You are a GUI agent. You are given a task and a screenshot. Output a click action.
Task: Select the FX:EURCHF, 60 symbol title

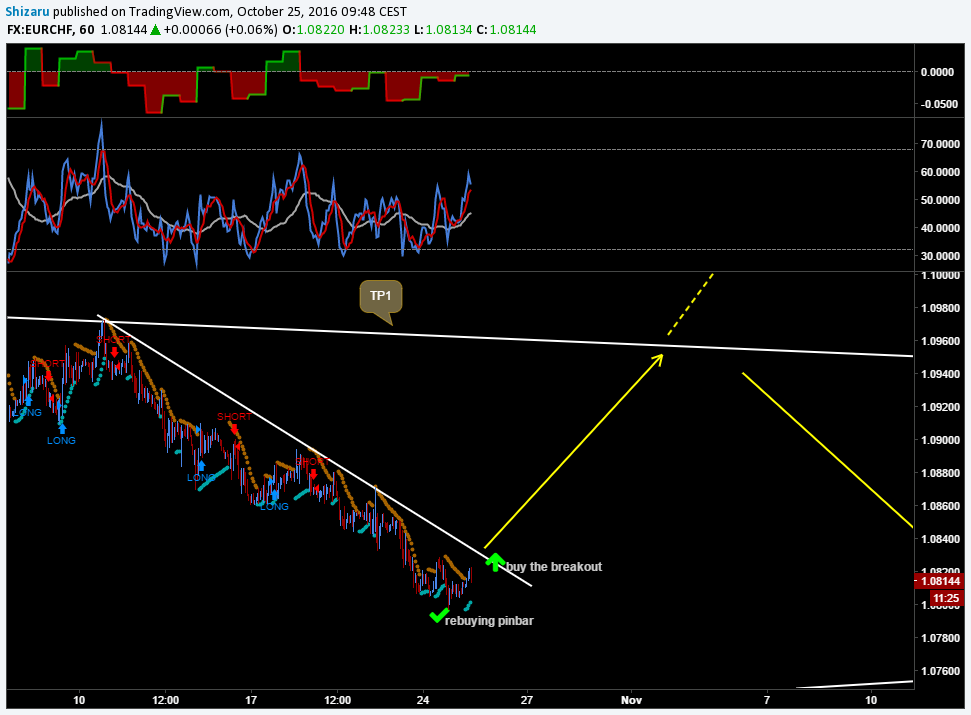[51, 29]
